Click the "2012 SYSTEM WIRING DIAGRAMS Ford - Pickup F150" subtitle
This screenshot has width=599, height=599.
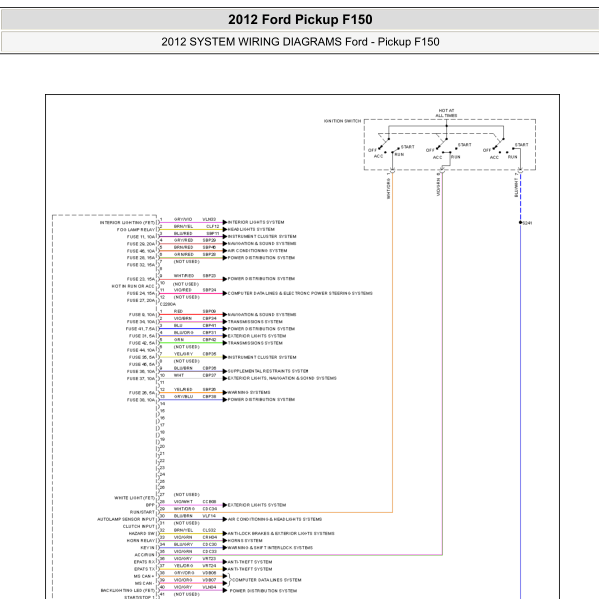point(300,42)
